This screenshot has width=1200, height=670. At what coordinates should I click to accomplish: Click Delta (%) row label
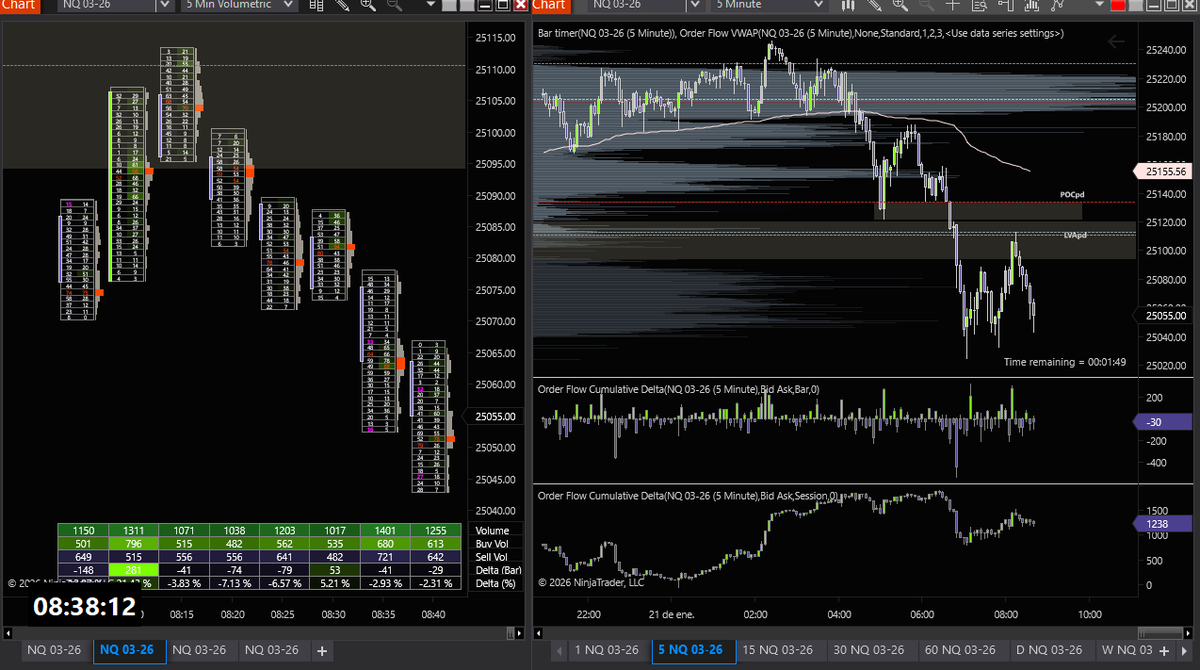(x=496, y=583)
